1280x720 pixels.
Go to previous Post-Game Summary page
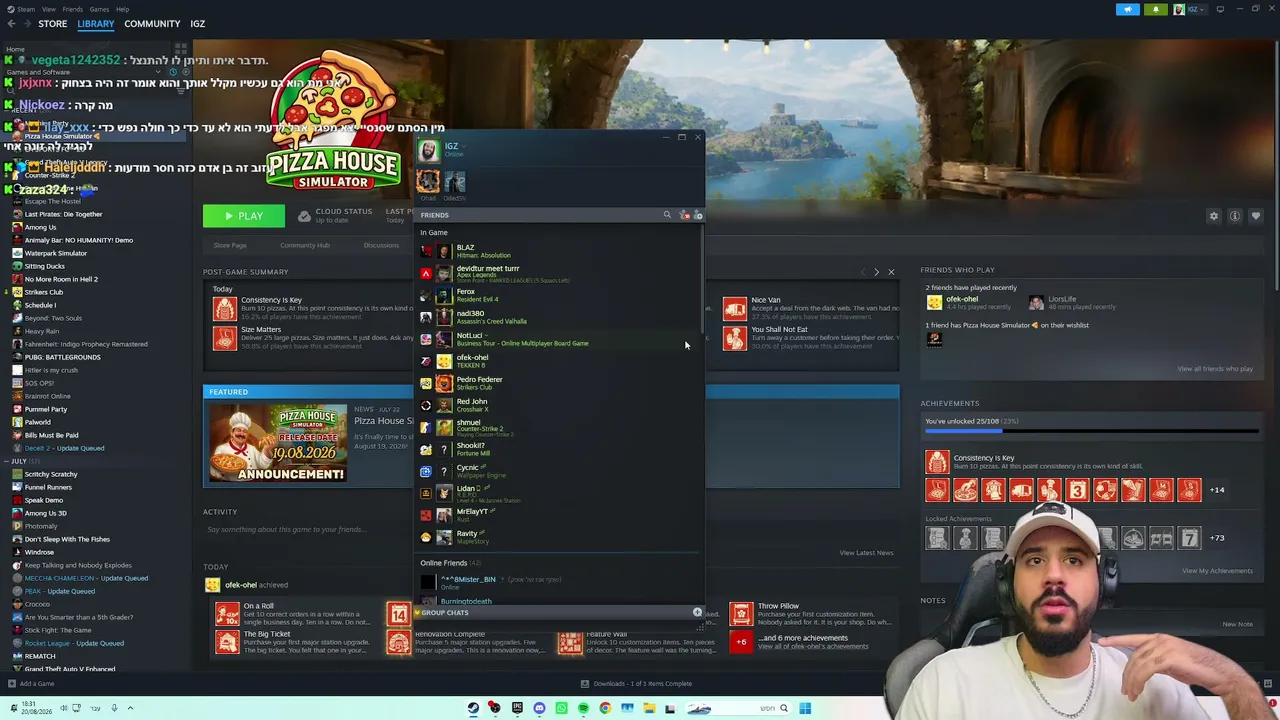click(x=863, y=272)
